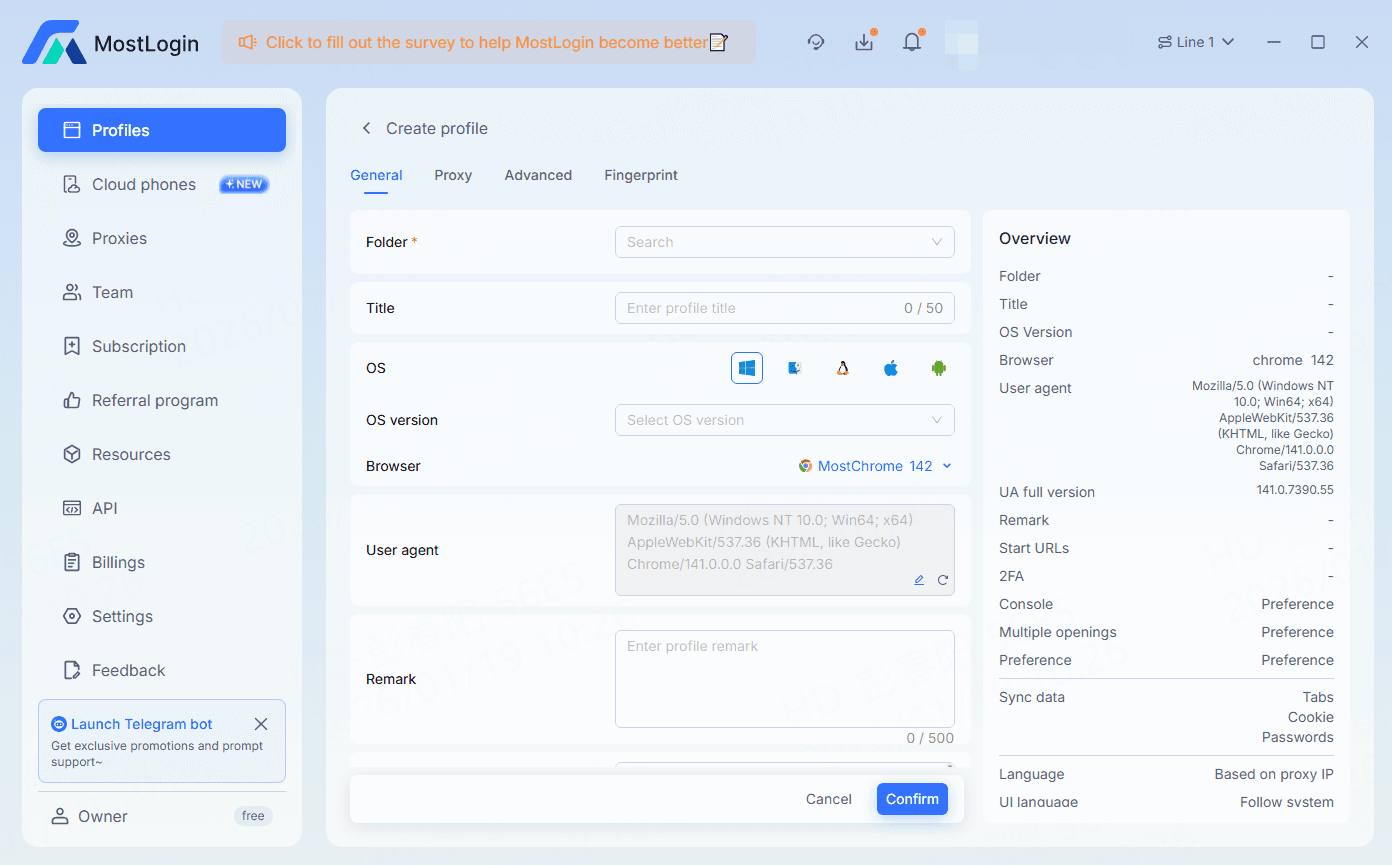Select the Windows OS option
1392x865 pixels.
[x=746, y=367]
